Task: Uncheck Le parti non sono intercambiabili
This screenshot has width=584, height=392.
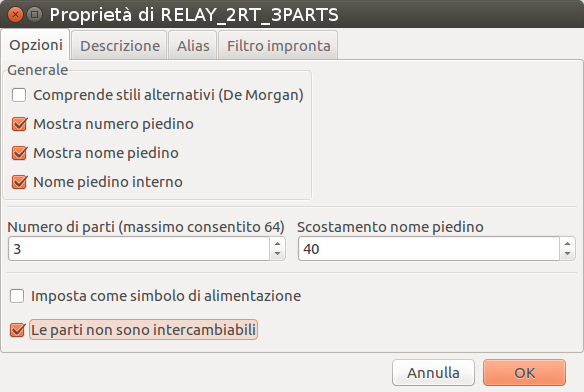Action: coord(17,330)
